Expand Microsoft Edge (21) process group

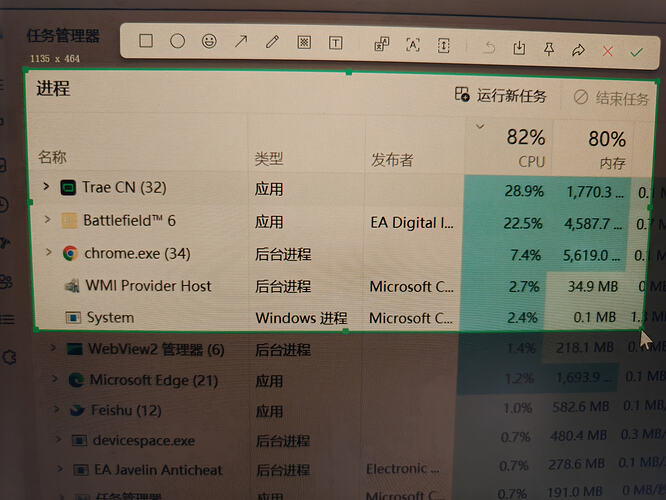54,378
